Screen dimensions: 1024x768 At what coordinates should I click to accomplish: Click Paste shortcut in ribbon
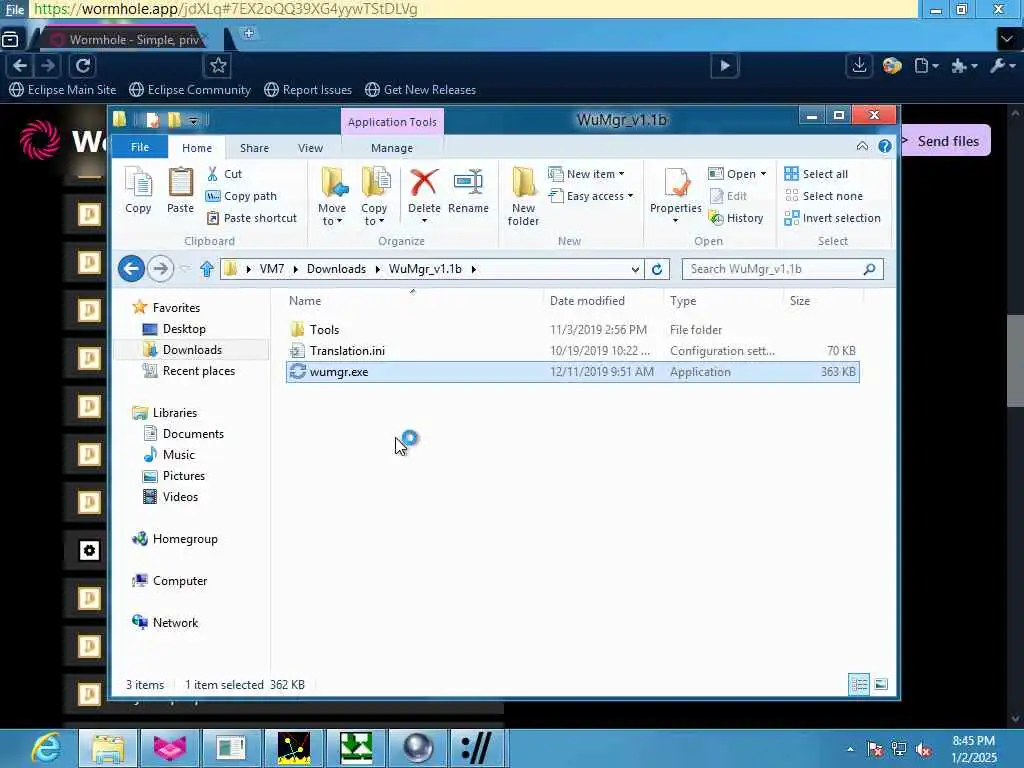tap(251, 218)
